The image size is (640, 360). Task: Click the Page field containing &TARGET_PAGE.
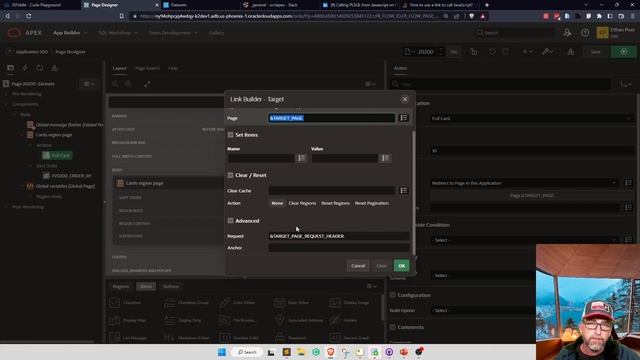click(332, 118)
